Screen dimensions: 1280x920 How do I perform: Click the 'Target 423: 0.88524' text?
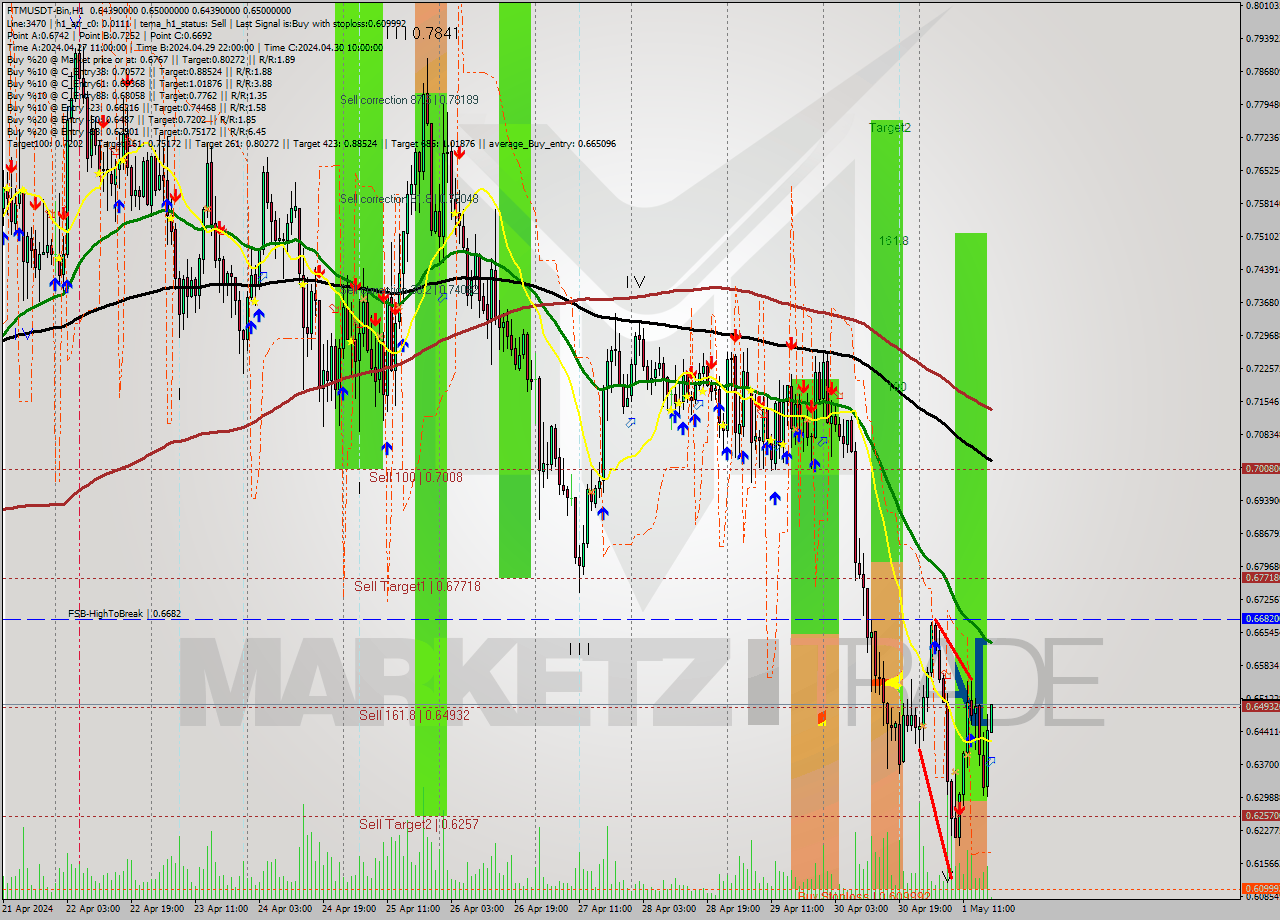point(336,144)
